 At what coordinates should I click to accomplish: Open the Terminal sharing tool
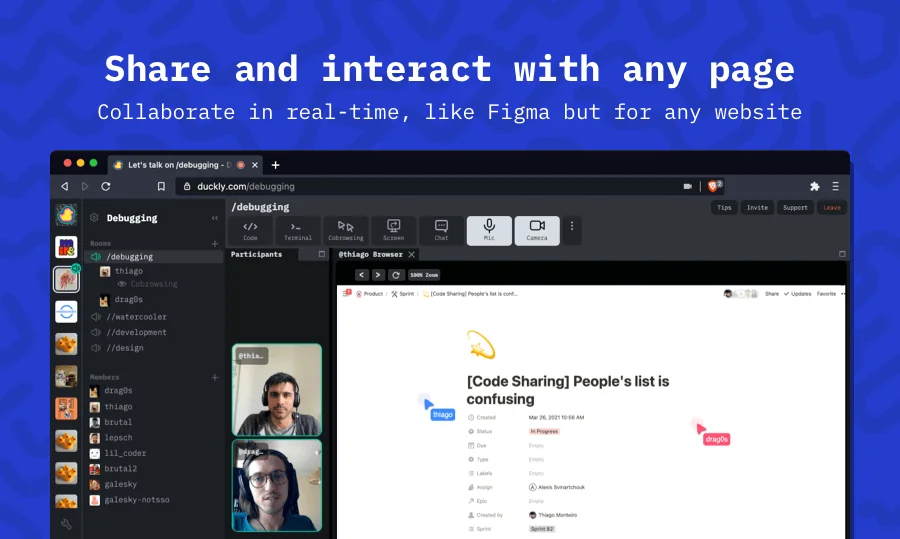[x=298, y=231]
